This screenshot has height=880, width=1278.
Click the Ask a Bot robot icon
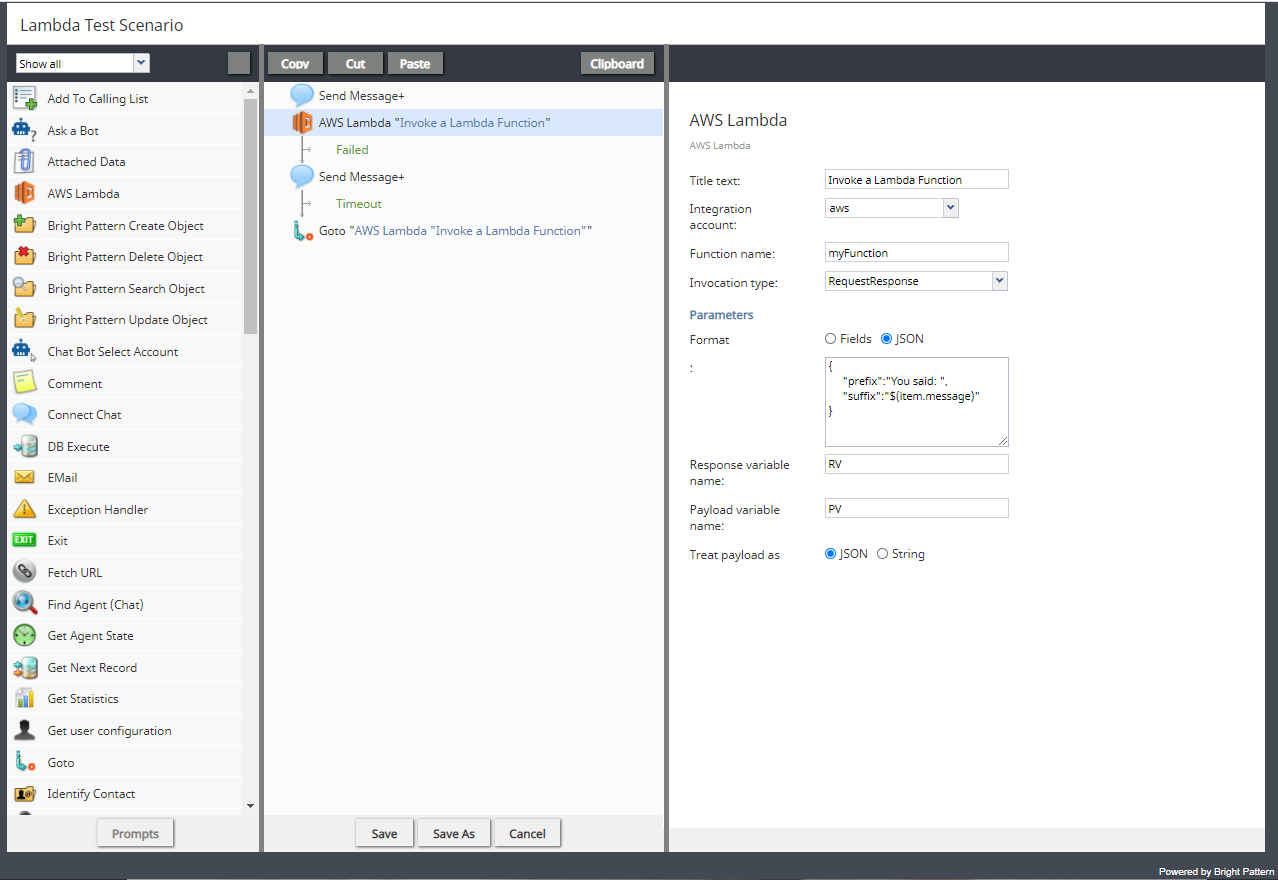25,130
